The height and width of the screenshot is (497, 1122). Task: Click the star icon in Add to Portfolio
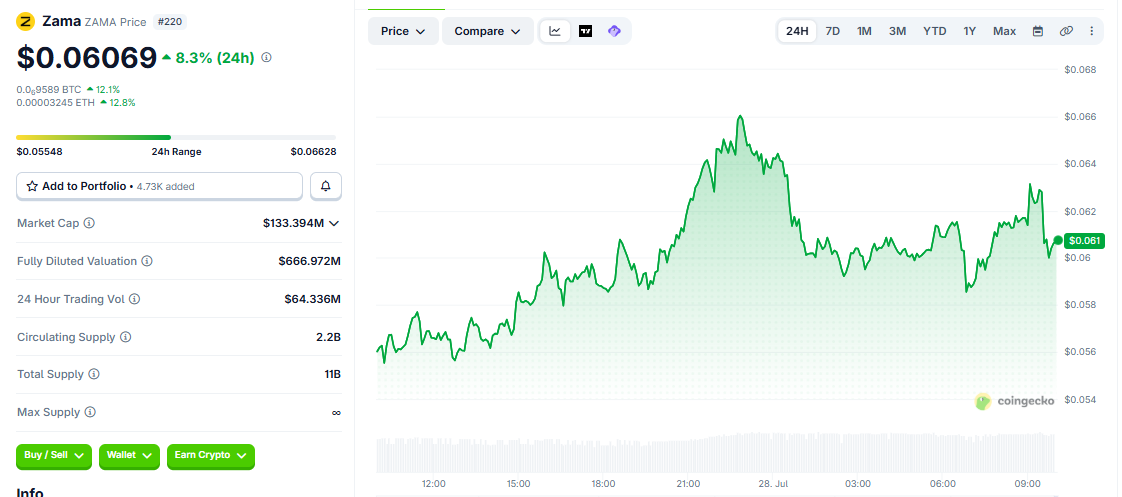tap(32, 186)
